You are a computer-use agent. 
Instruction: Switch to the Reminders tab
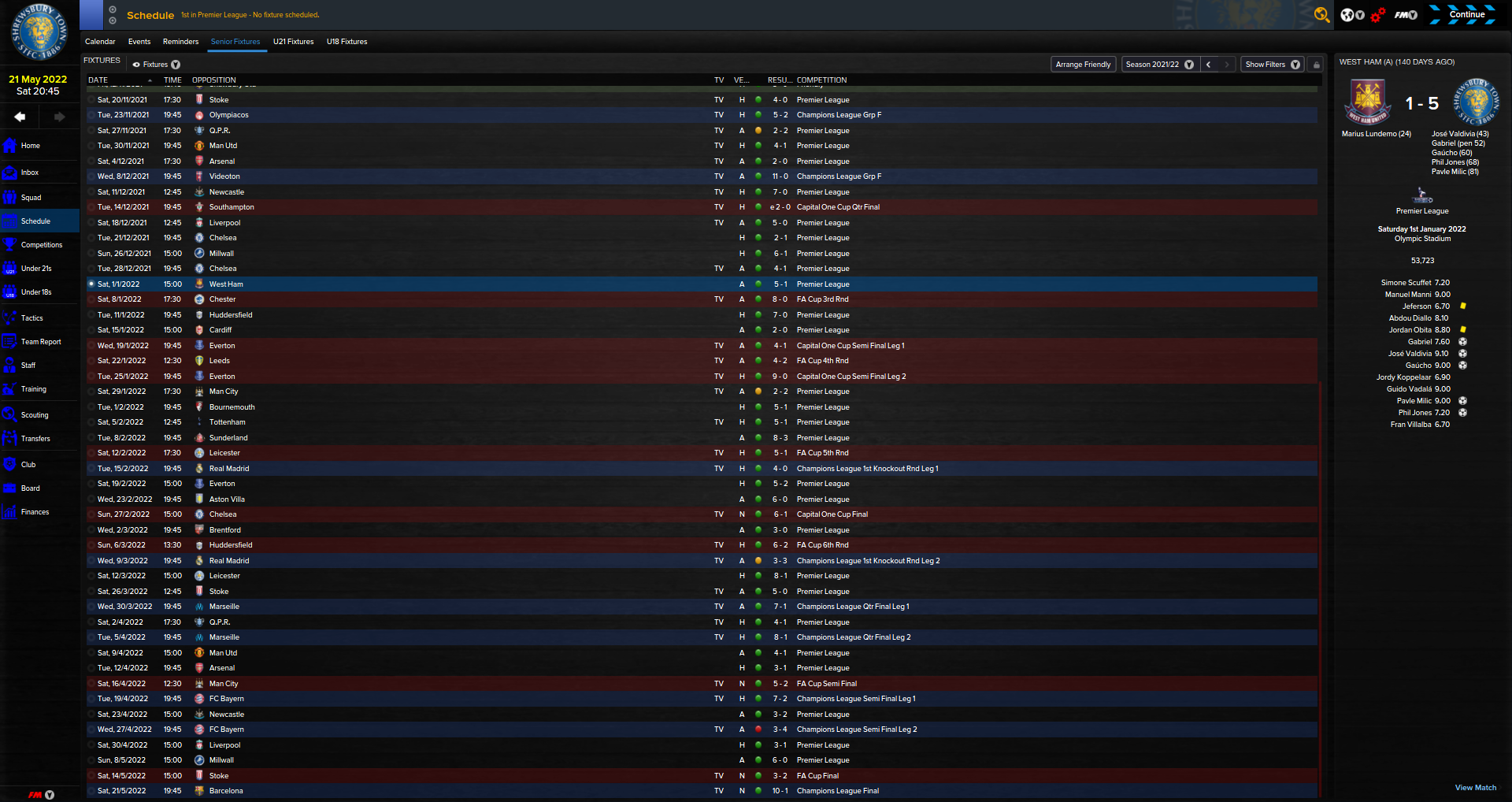pyautogui.click(x=180, y=42)
